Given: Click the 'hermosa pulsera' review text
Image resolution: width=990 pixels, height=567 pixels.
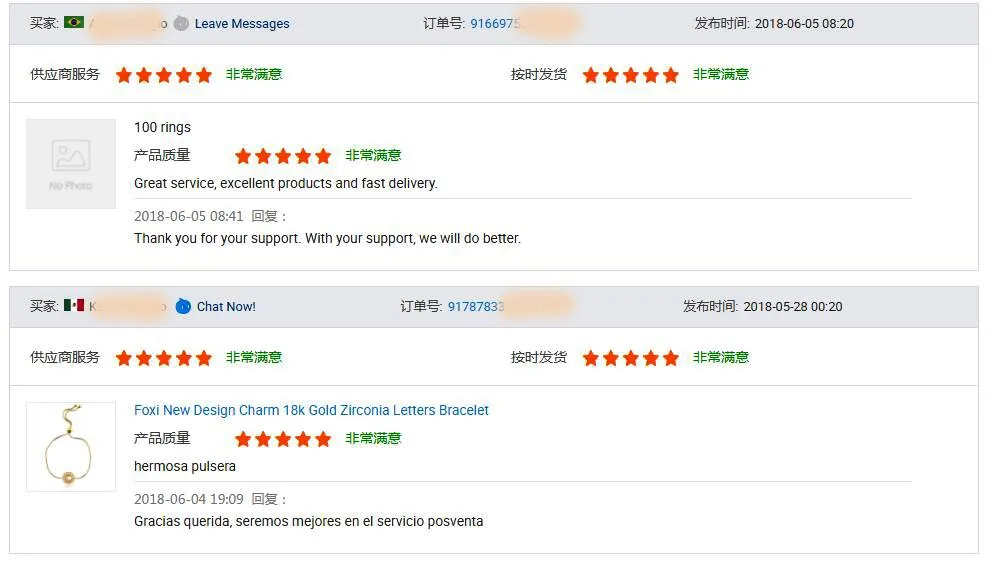Looking at the screenshot, I should click(185, 466).
